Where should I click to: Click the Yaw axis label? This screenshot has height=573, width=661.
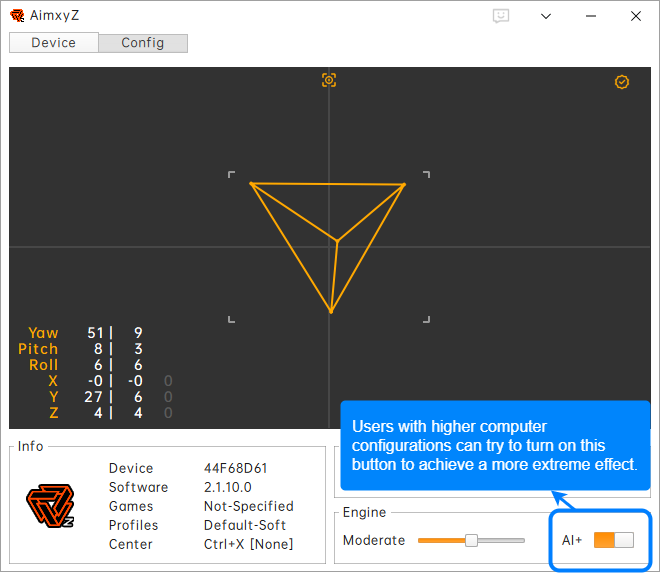[43, 333]
